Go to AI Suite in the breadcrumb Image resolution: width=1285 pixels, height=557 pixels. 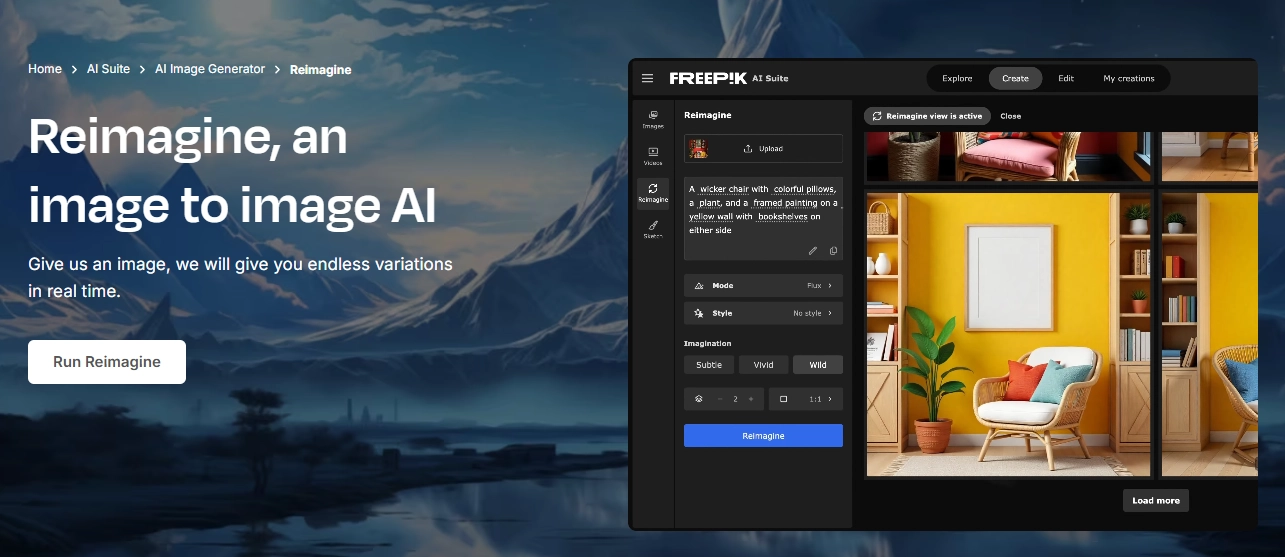(108, 69)
